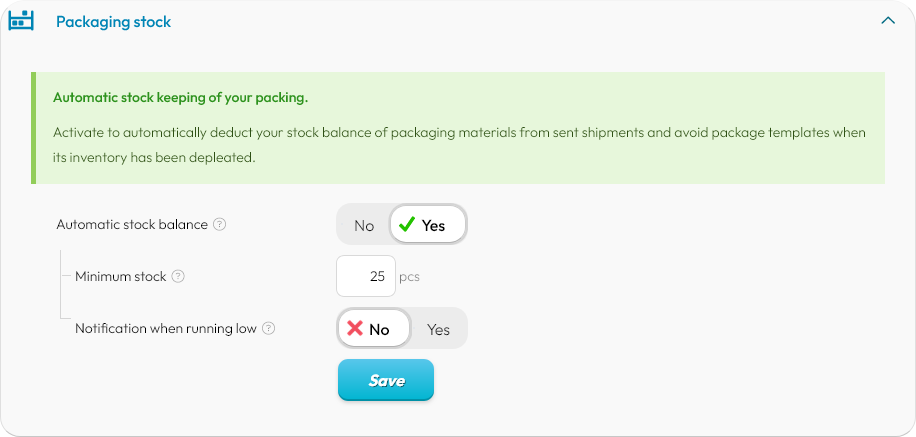Save the packaging stock settings
Screen dimensions: 916x437
point(386,380)
